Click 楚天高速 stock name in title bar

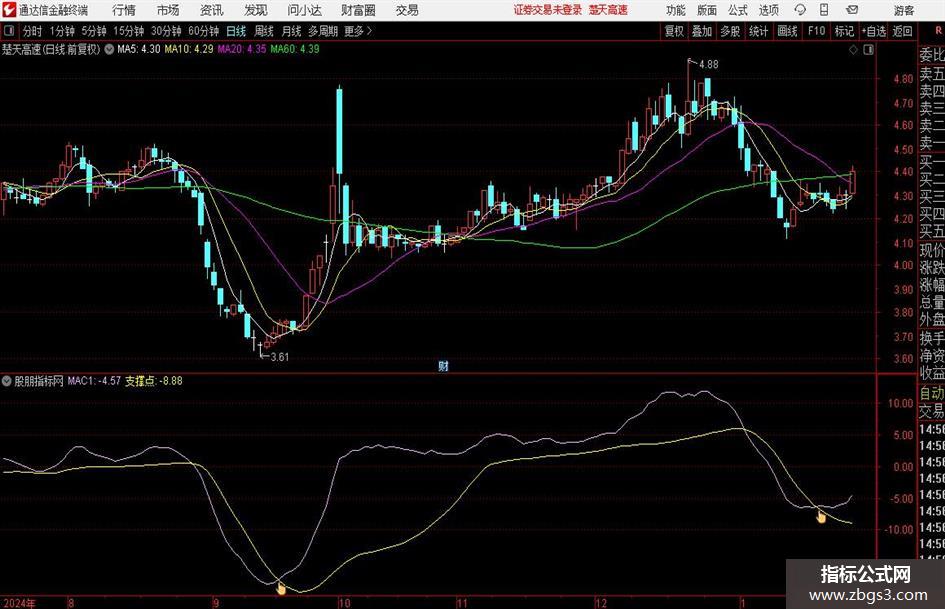(608, 10)
